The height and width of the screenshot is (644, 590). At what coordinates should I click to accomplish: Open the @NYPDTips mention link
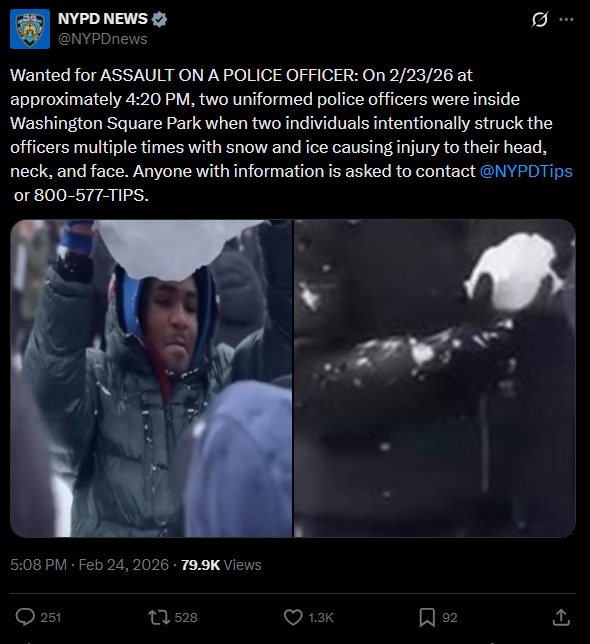click(526, 171)
